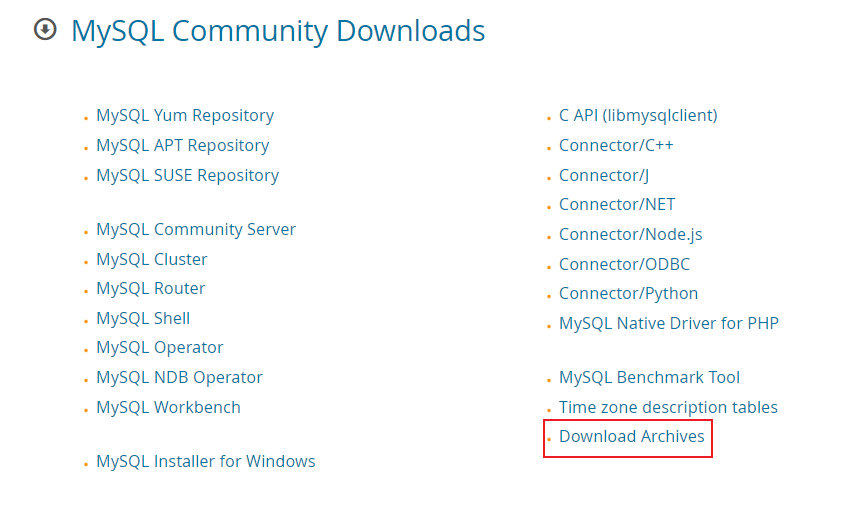Open the Download Archives link
This screenshot has height=513, width=846.
tap(632, 436)
